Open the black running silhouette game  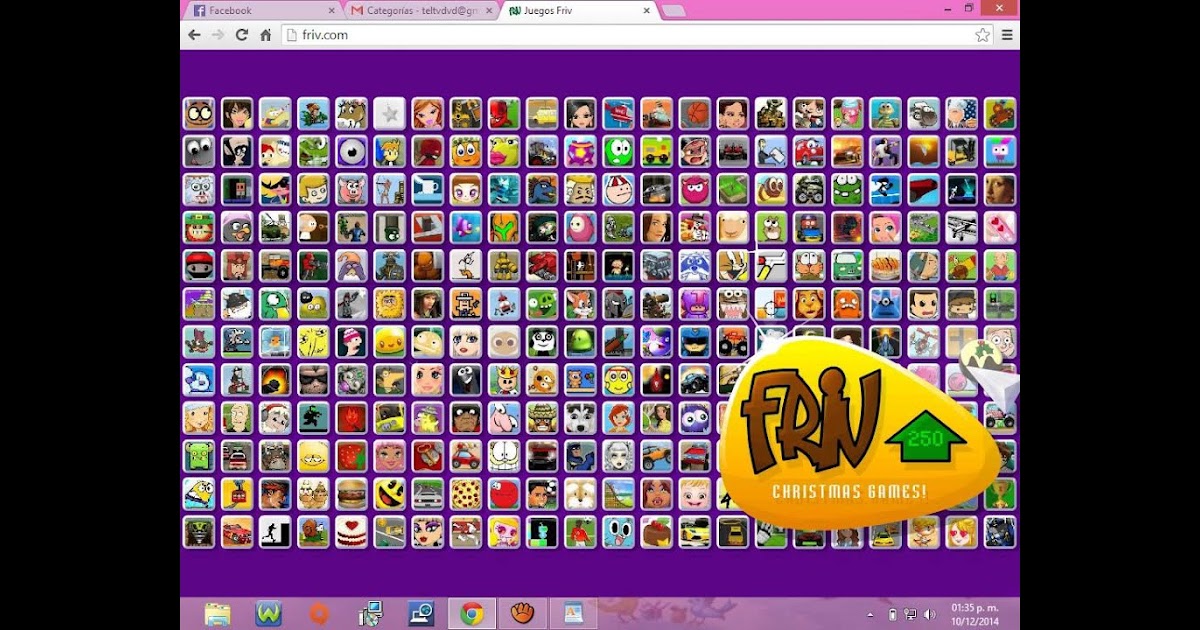coord(275,531)
